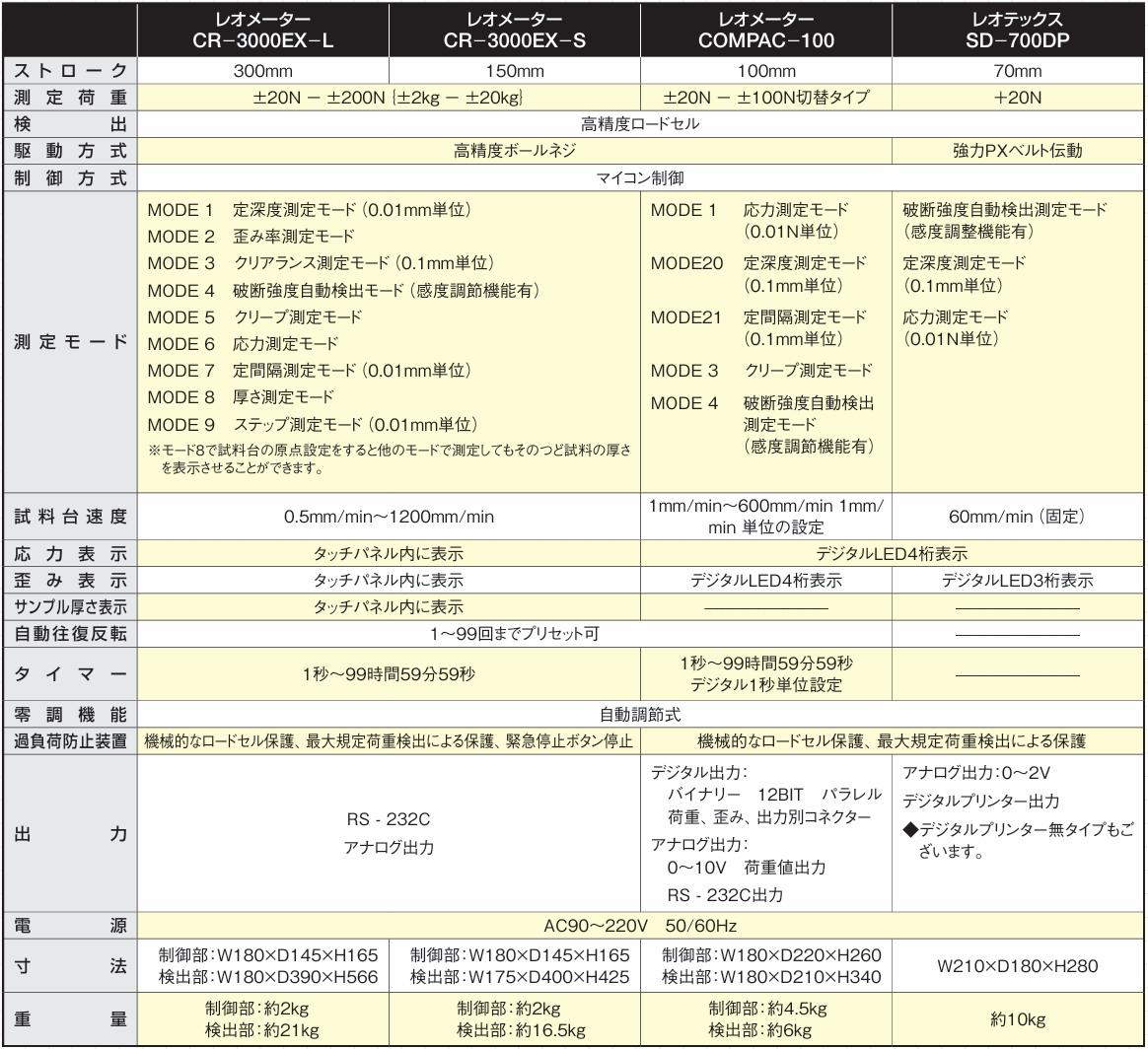Select the マイコン制御 control method cell

coord(643,177)
